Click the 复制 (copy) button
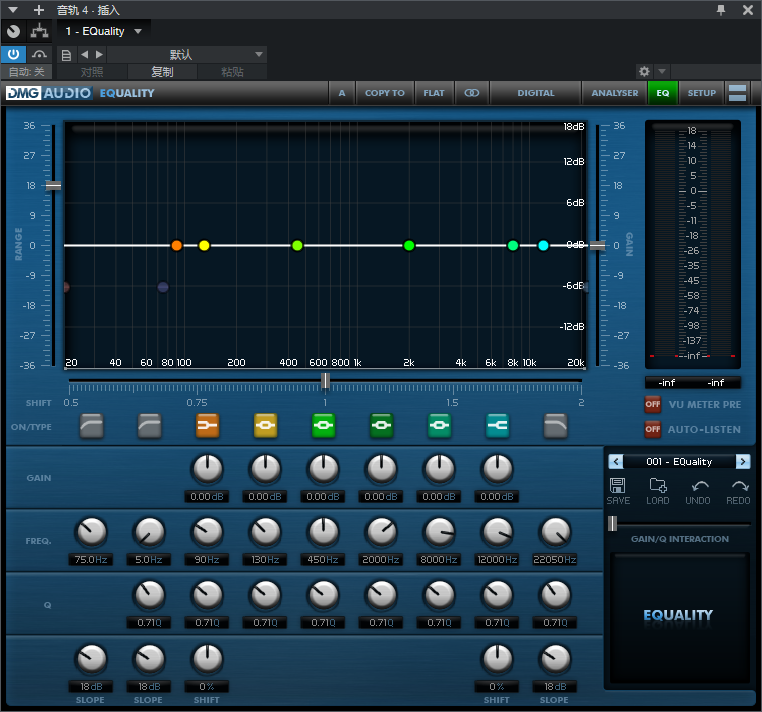 click(x=162, y=72)
